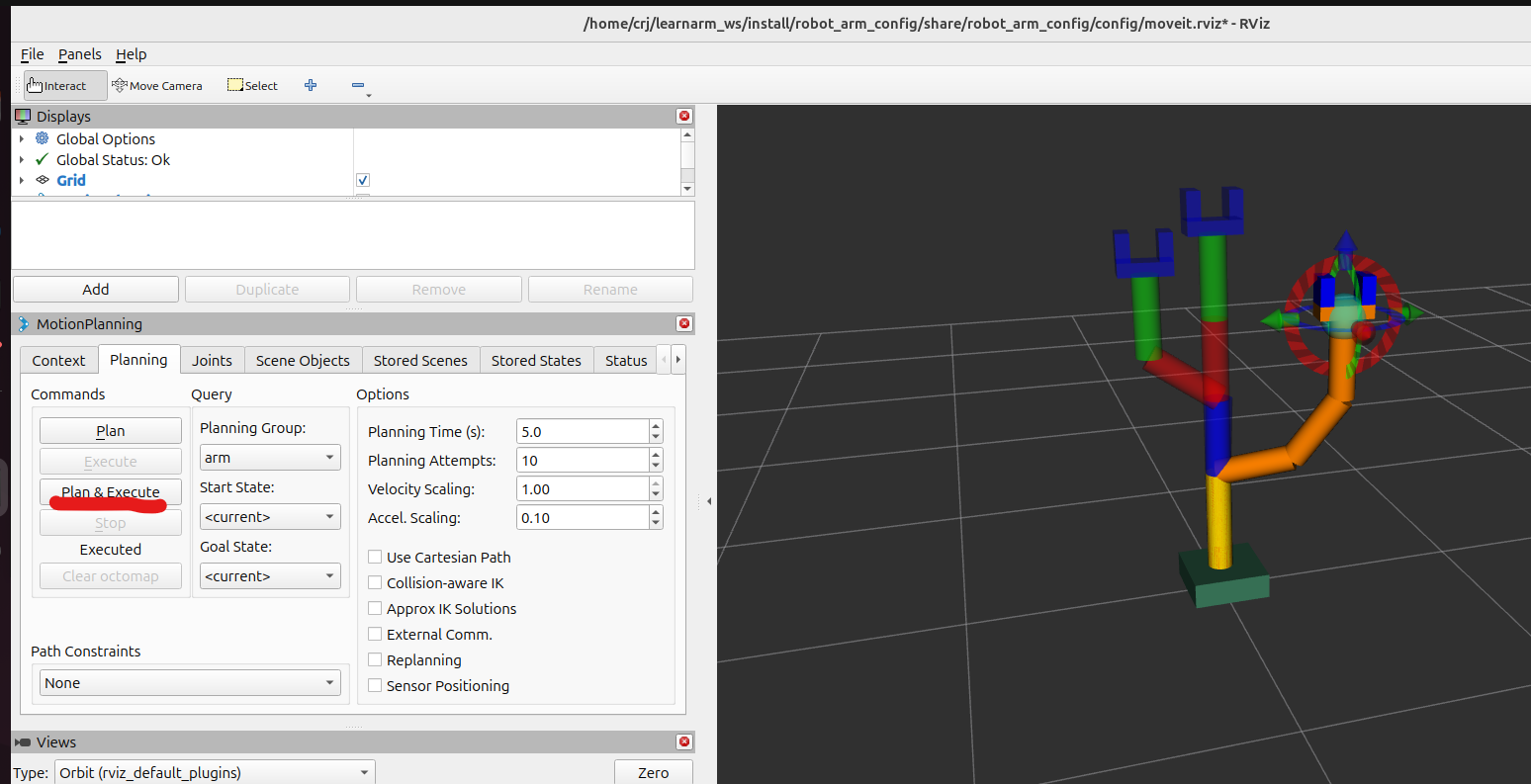This screenshot has height=784, width=1531.
Task: Click the Accel. Scaling value field
Action: tap(583, 517)
